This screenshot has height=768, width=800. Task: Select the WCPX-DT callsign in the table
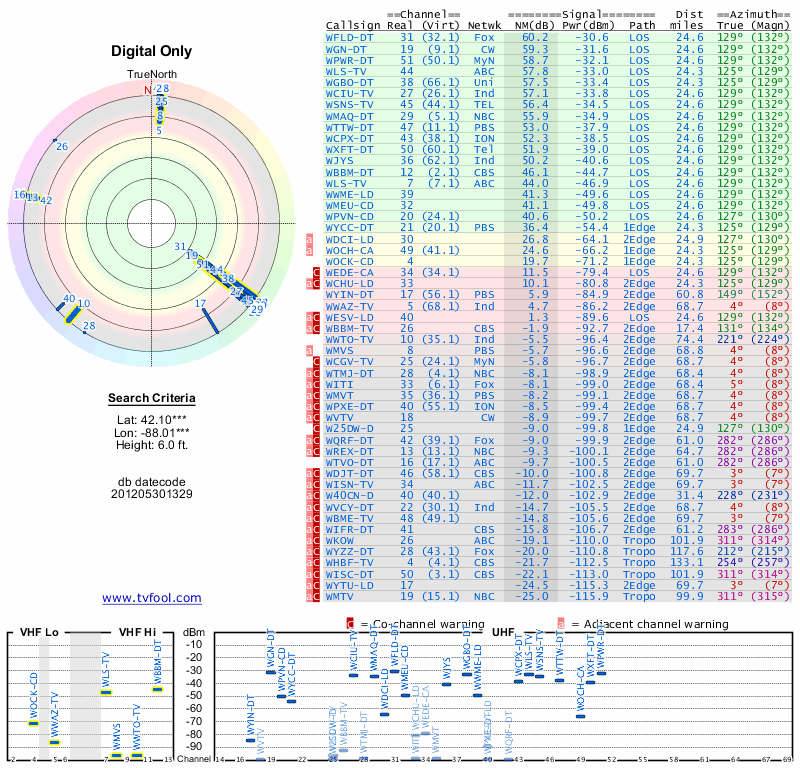coord(349,139)
